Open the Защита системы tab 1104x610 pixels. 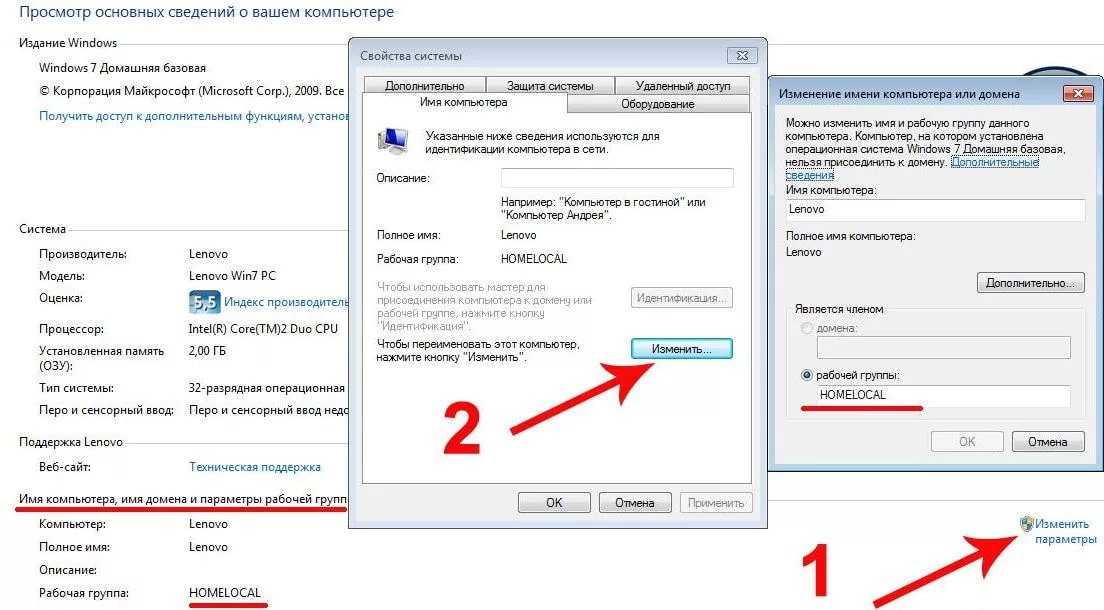click(x=550, y=85)
